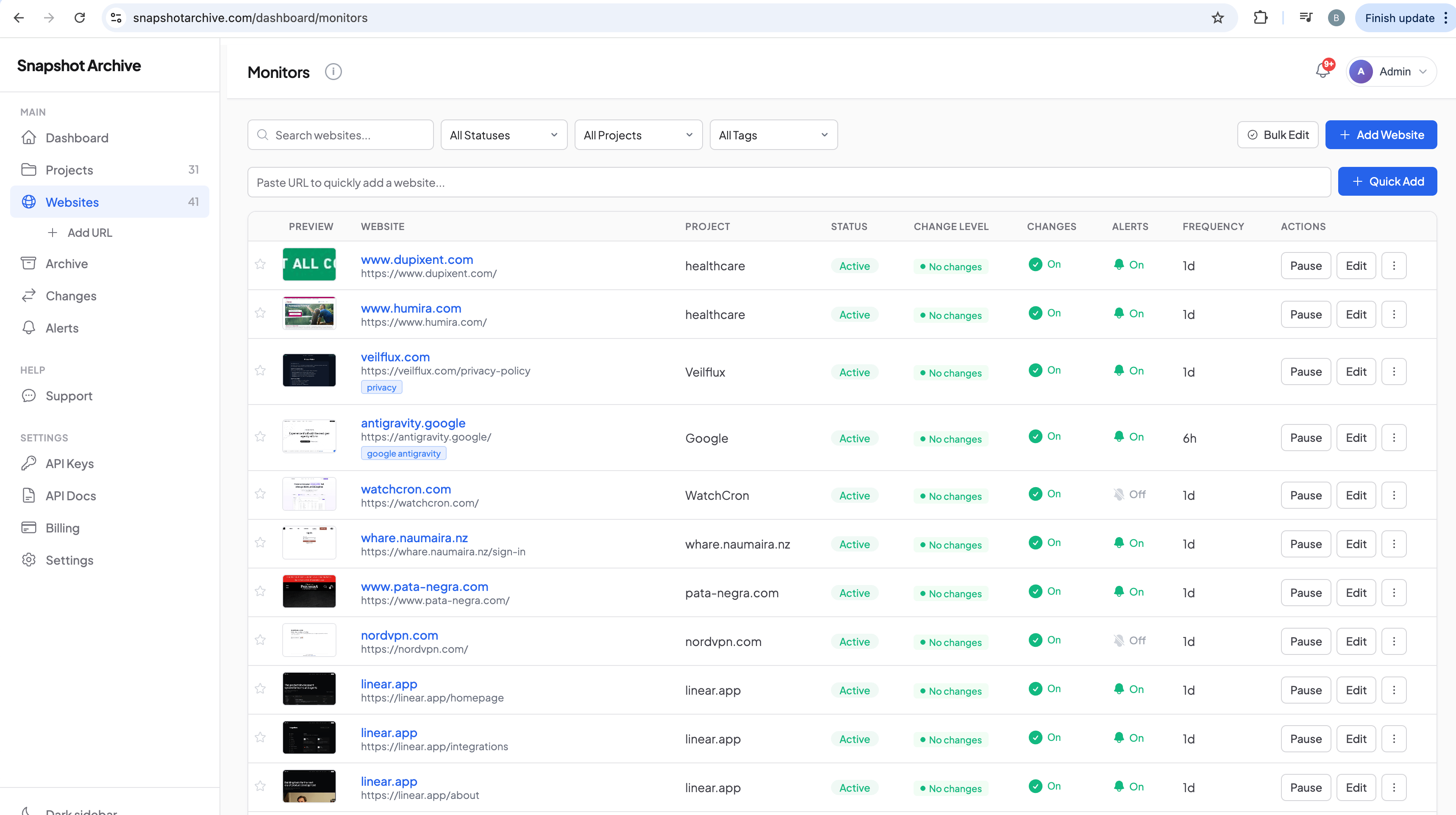Image resolution: width=1456 pixels, height=815 pixels.
Task: Go back in browser history
Action: [x=19, y=17]
